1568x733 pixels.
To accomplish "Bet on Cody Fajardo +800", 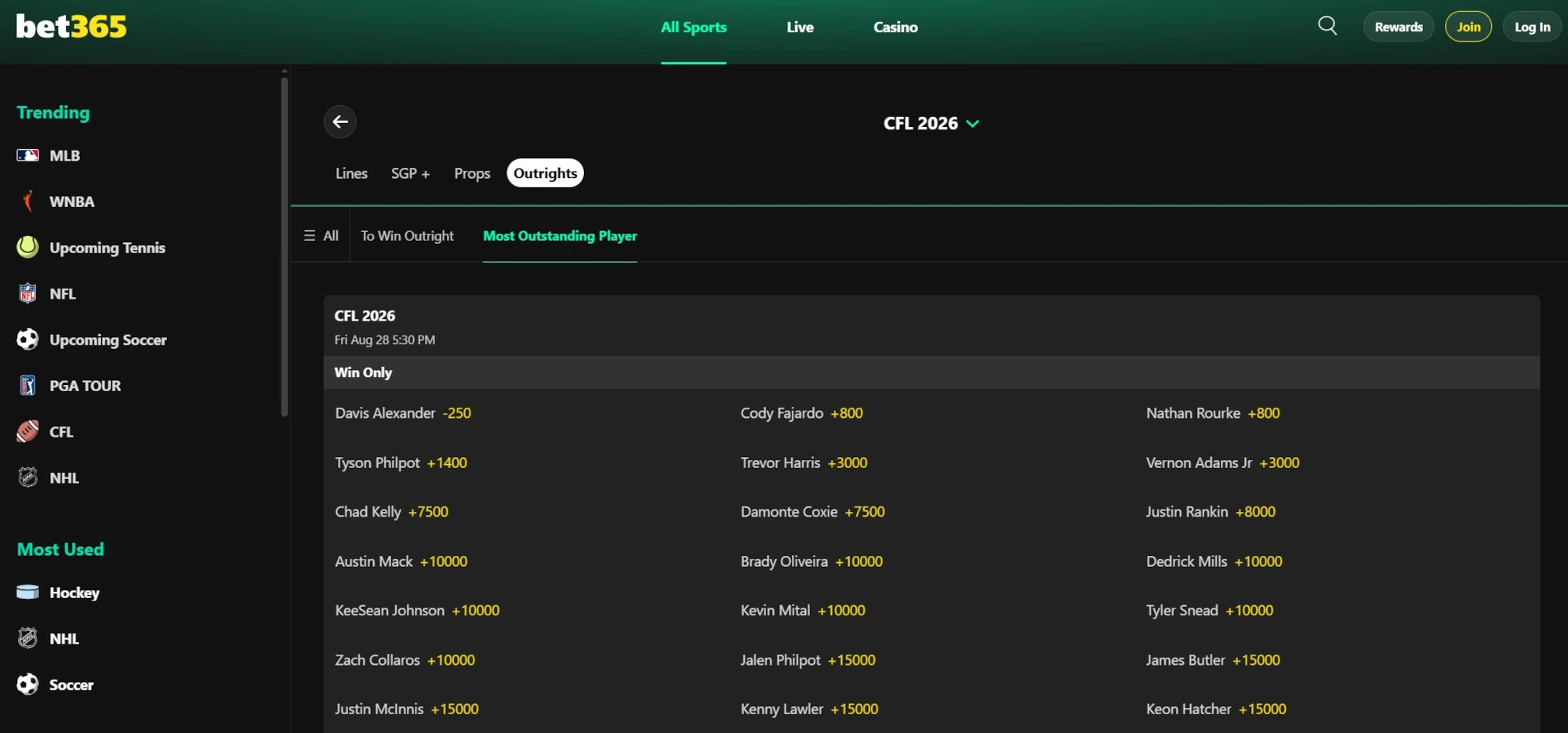I will (801, 413).
